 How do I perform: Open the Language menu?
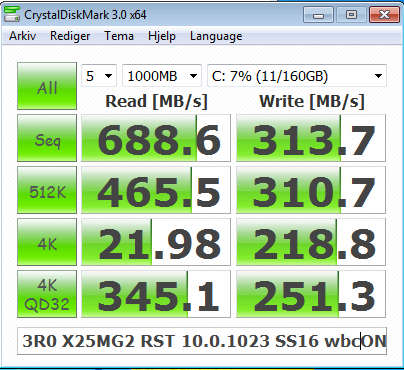click(216, 36)
